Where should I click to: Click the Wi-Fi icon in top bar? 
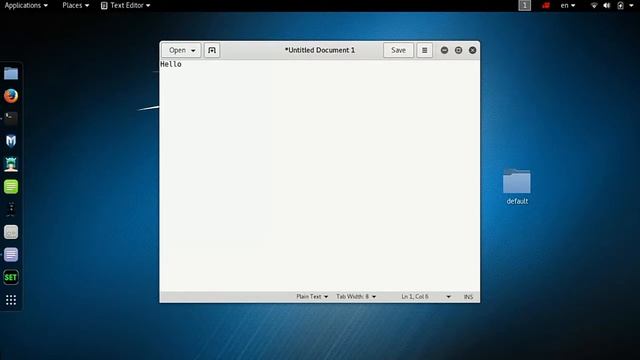click(x=594, y=5)
